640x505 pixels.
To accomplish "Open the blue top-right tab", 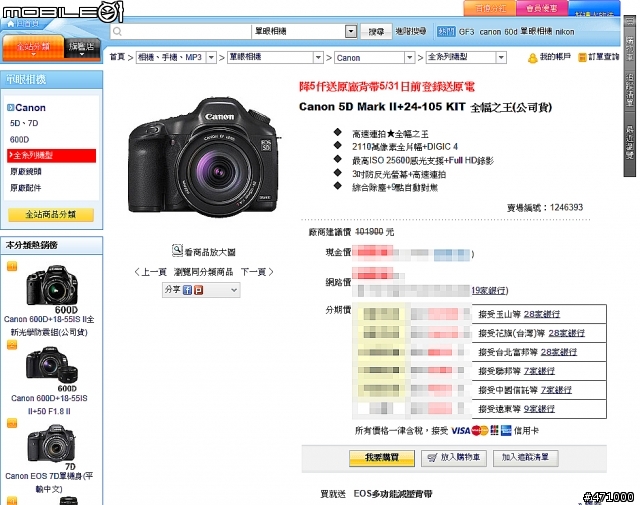I will [594, 9].
